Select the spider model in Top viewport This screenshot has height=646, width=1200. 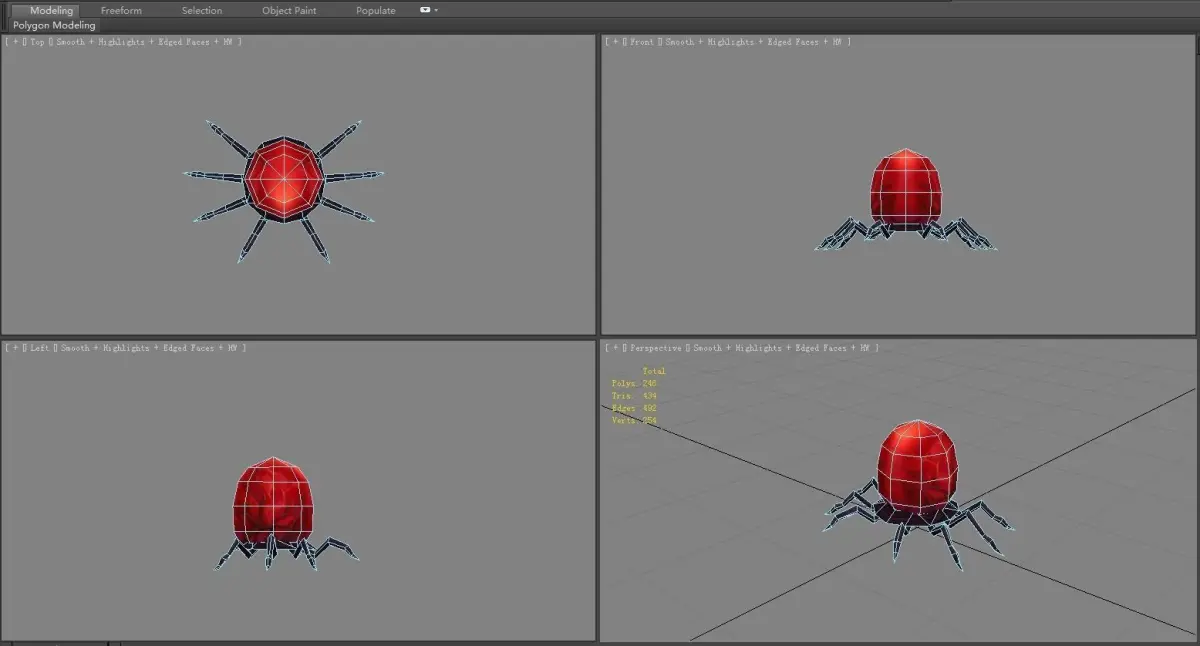coord(284,180)
